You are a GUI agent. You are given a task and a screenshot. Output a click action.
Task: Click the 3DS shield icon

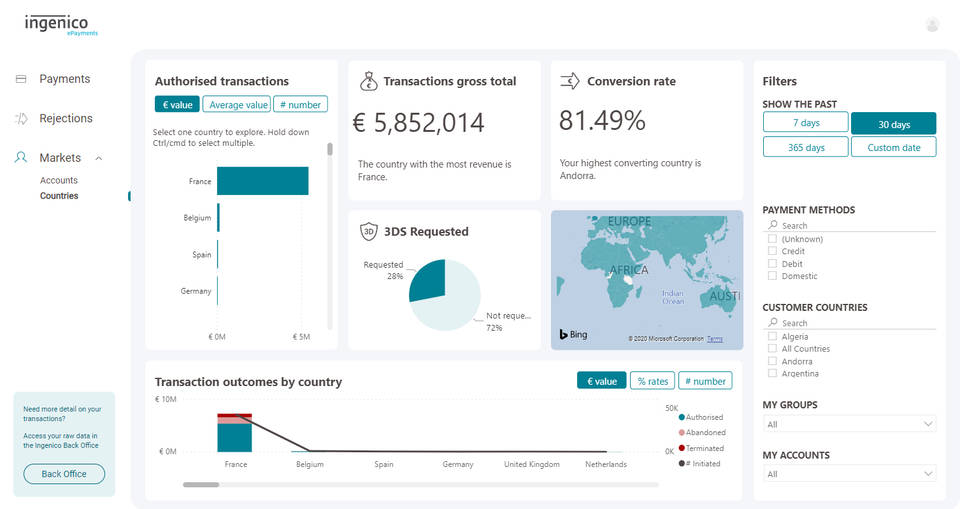pyautogui.click(x=369, y=232)
